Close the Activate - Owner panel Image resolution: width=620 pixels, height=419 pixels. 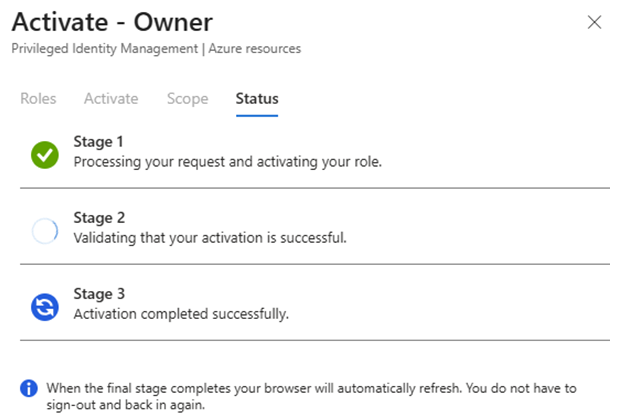[594, 22]
